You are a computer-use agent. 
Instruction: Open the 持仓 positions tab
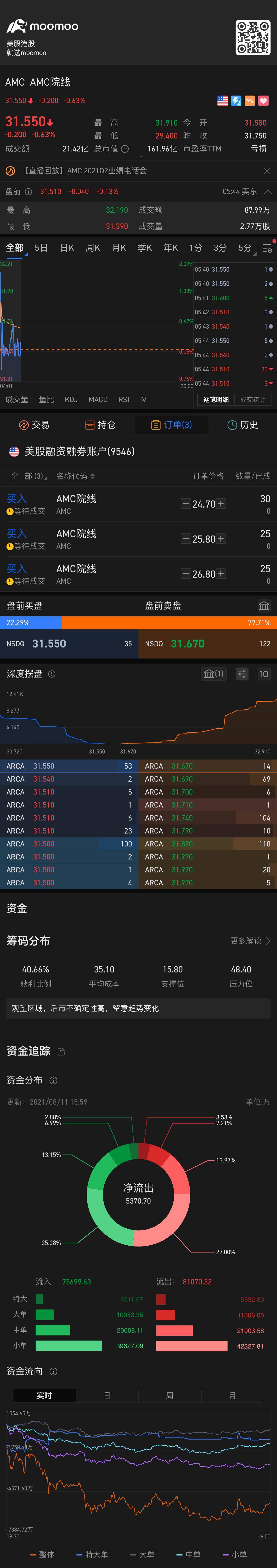[x=100, y=425]
